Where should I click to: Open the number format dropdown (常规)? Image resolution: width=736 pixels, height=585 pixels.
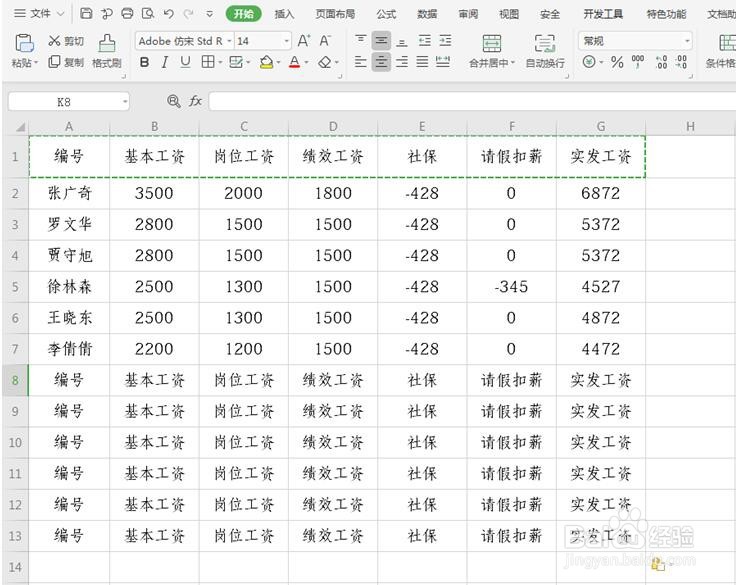tap(687, 41)
